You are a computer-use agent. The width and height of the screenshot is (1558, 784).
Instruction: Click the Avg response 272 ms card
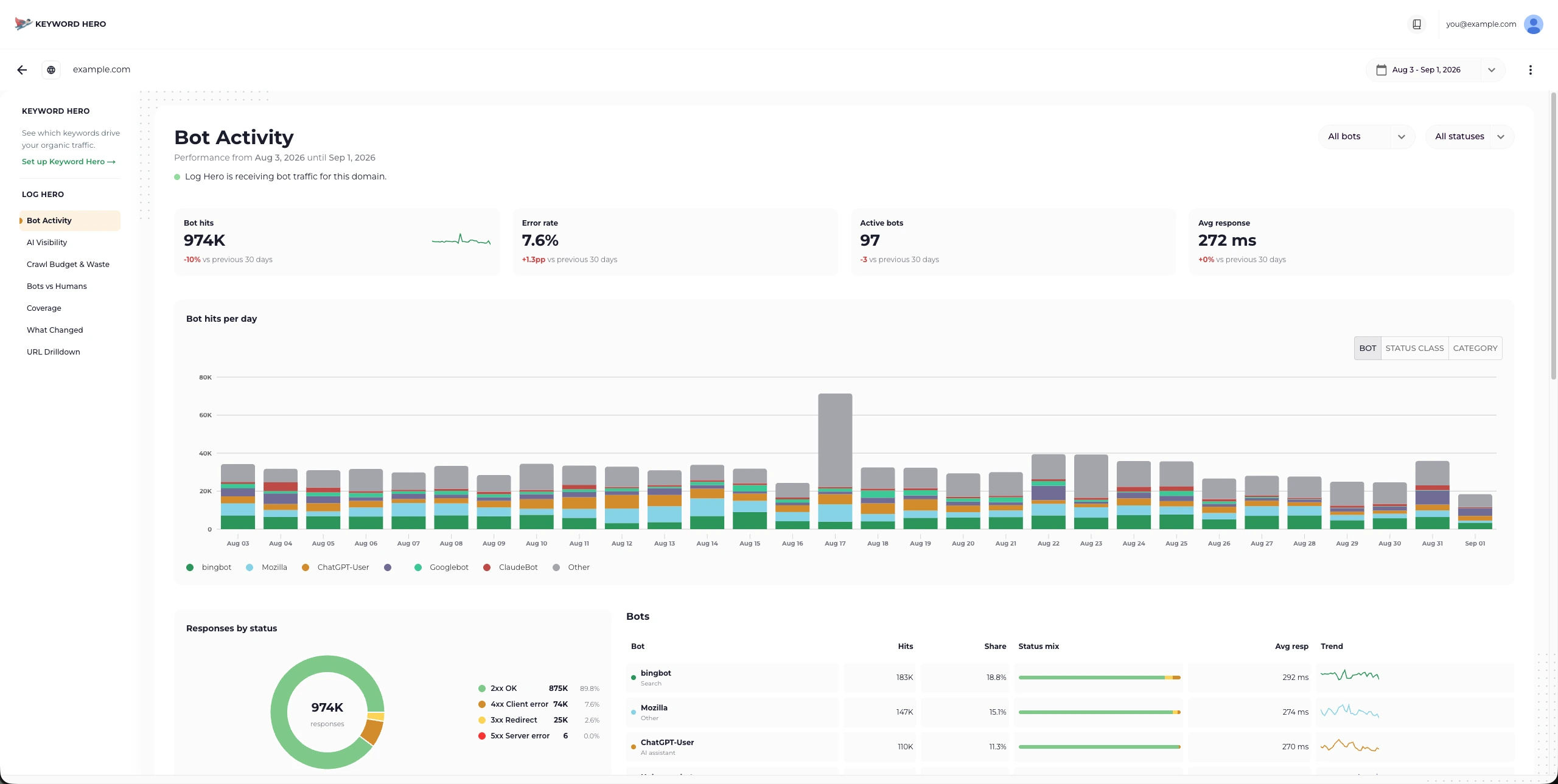point(1351,241)
